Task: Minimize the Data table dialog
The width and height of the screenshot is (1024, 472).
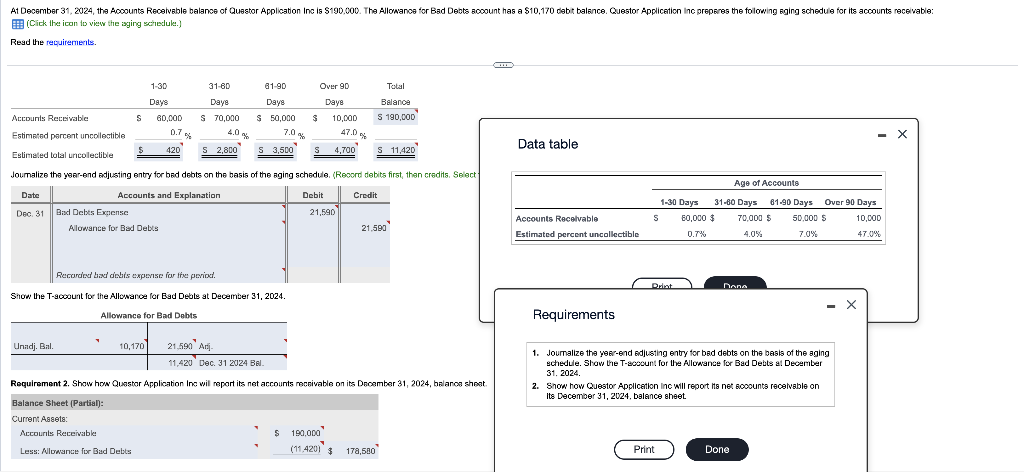Action: [x=882, y=134]
